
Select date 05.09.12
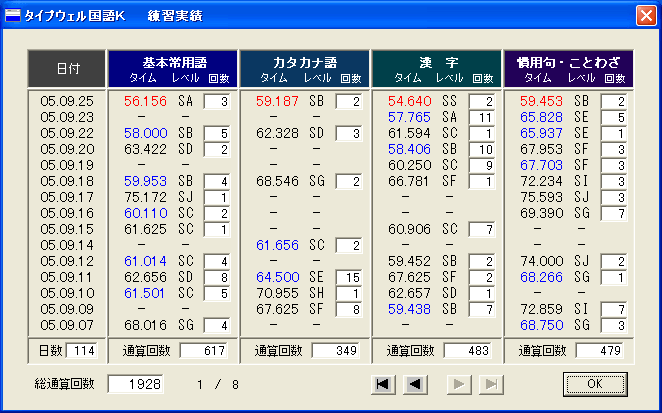[67, 261]
